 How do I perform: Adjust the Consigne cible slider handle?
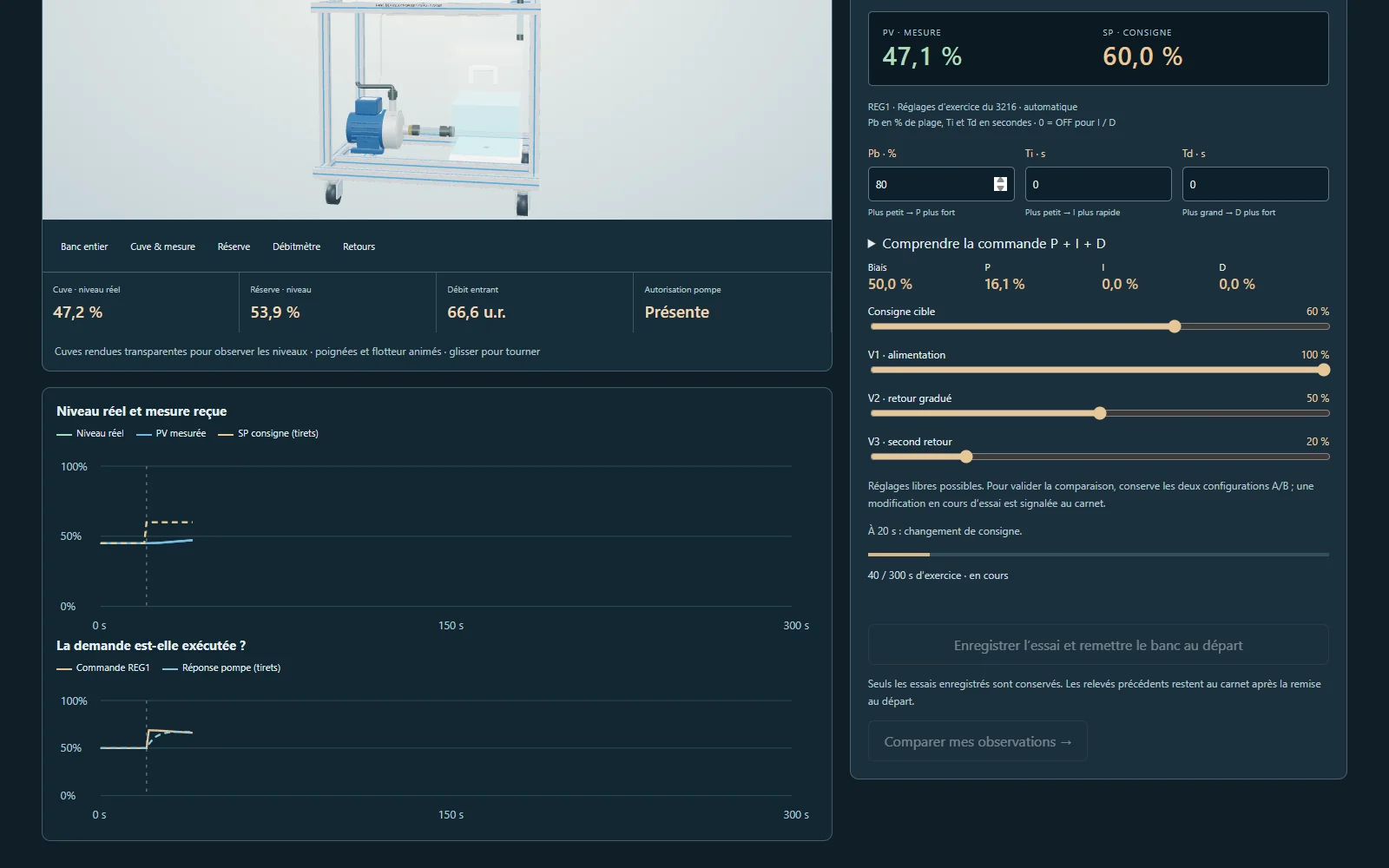point(1175,326)
